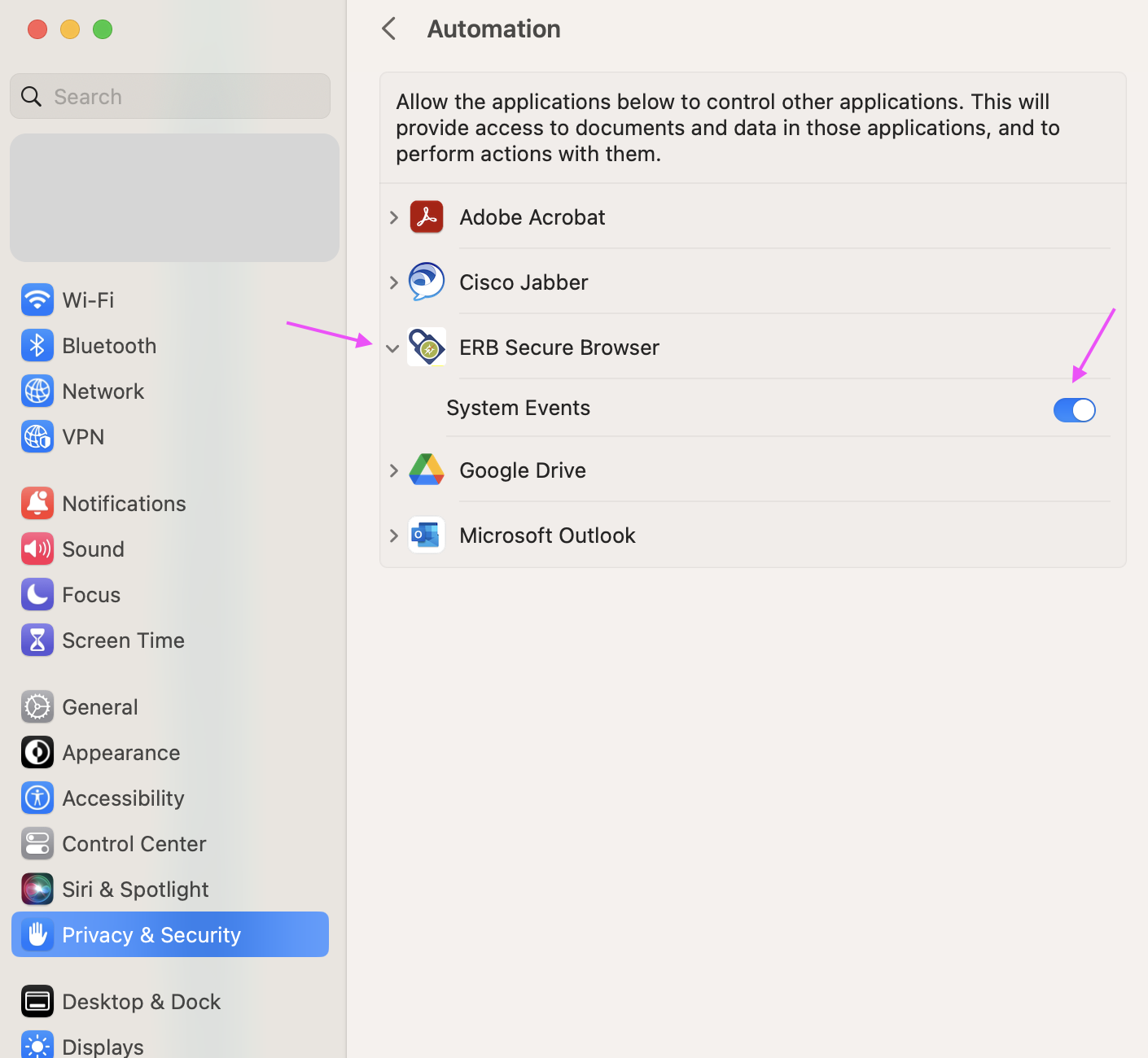This screenshot has width=1148, height=1058.
Task: Go back using the back arrow
Action: [388, 28]
